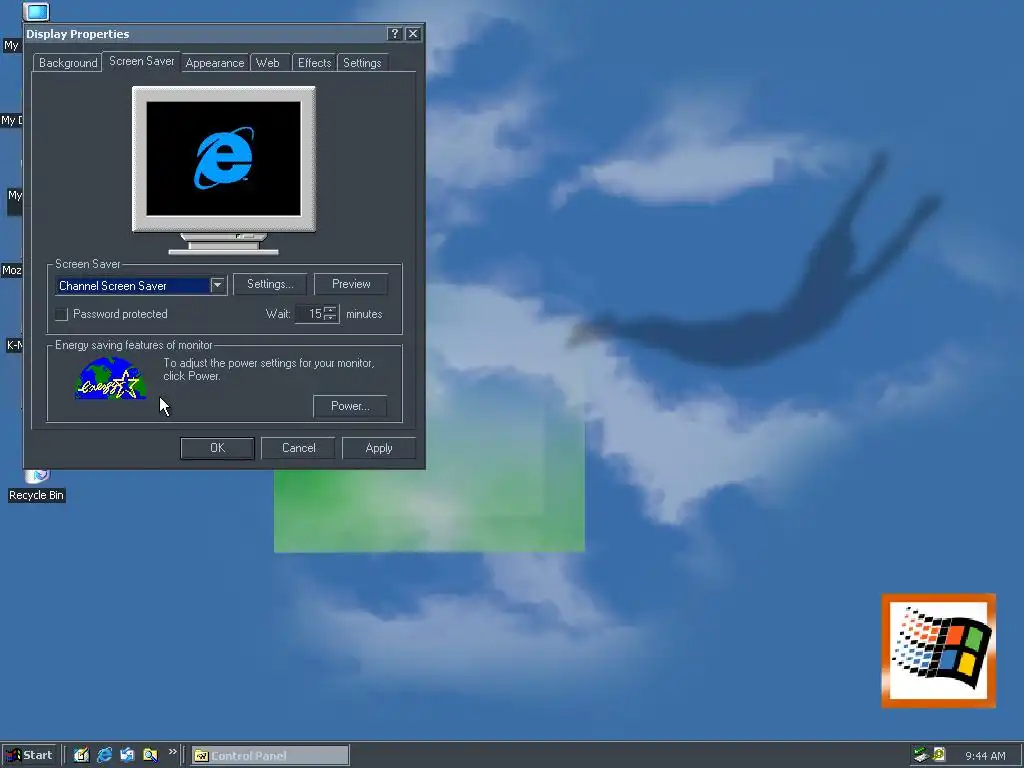This screenshot has height=768, width=1024.
Task: Switch to the Control Panel taskbar button
Action: click(270, 756)
